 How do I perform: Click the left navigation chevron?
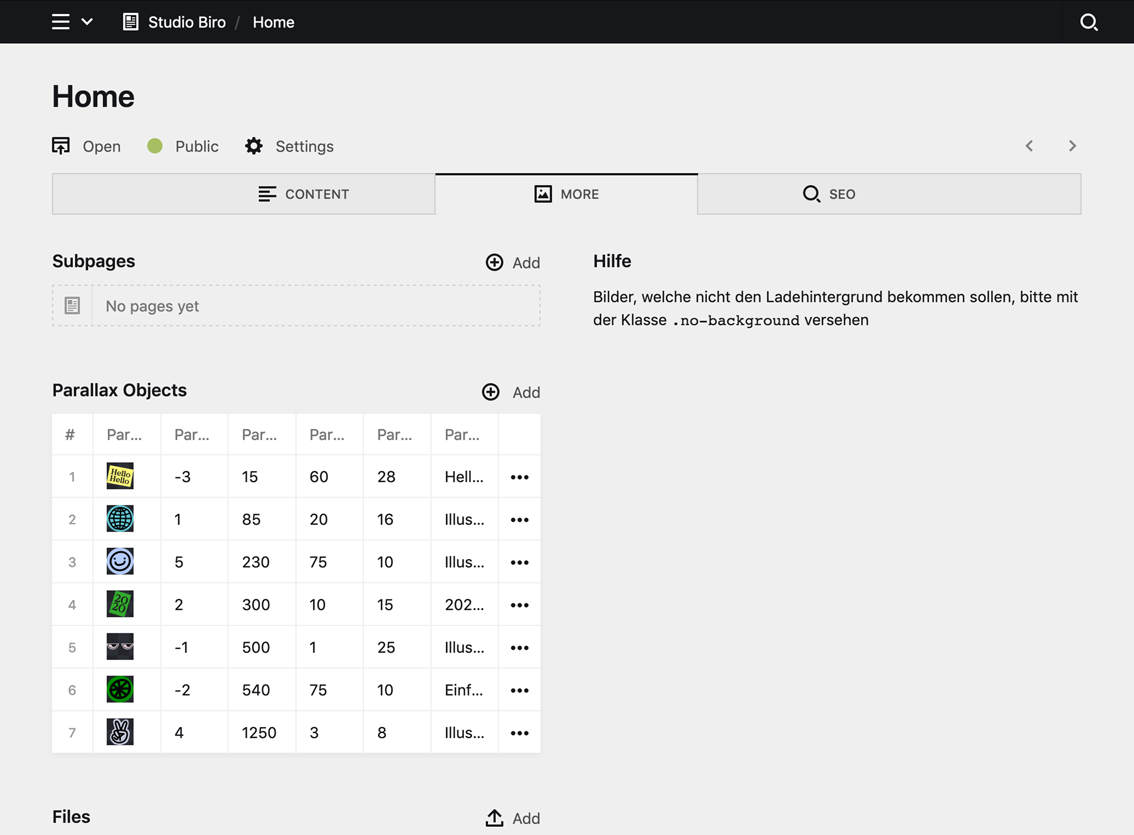pyautogui.click(x=1029, y=145)
